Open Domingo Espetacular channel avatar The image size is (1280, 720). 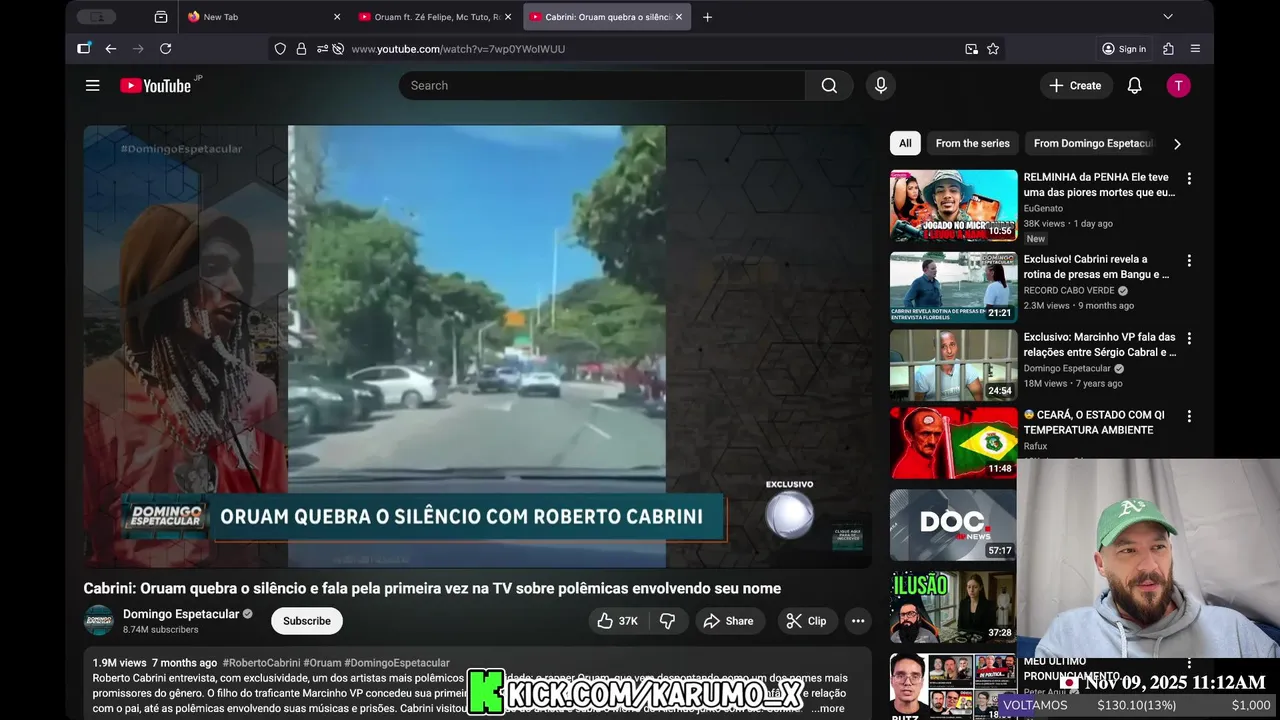(98, 621)
